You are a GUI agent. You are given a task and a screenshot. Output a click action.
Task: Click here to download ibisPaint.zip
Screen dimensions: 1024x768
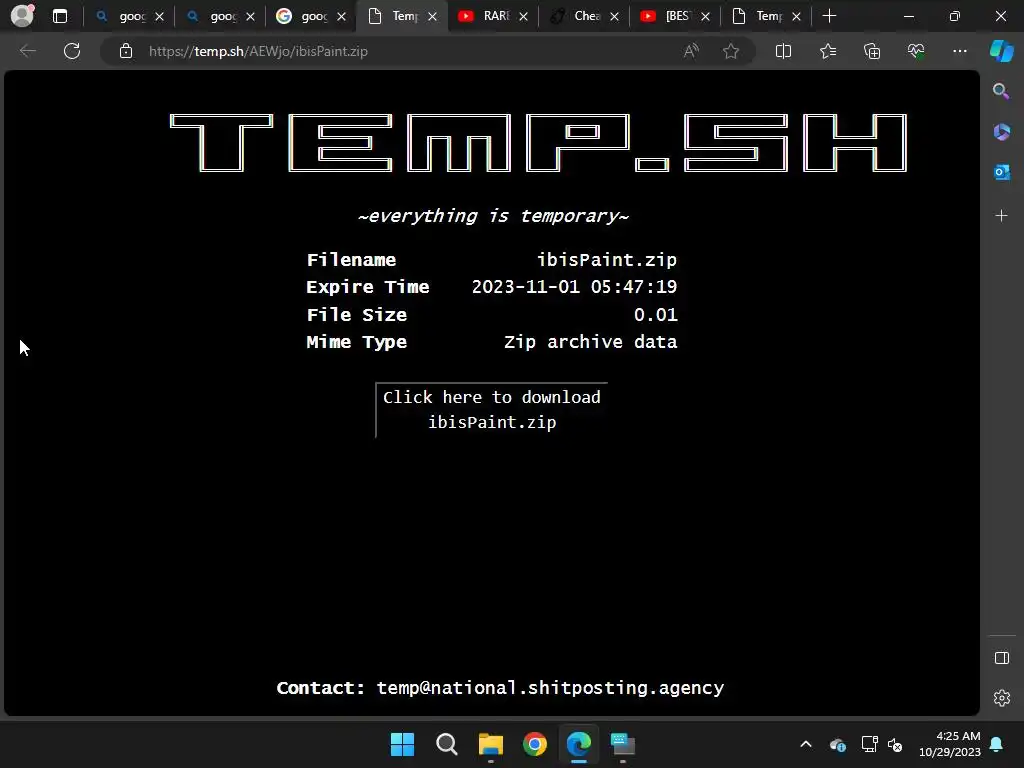(x=492, y=409)
